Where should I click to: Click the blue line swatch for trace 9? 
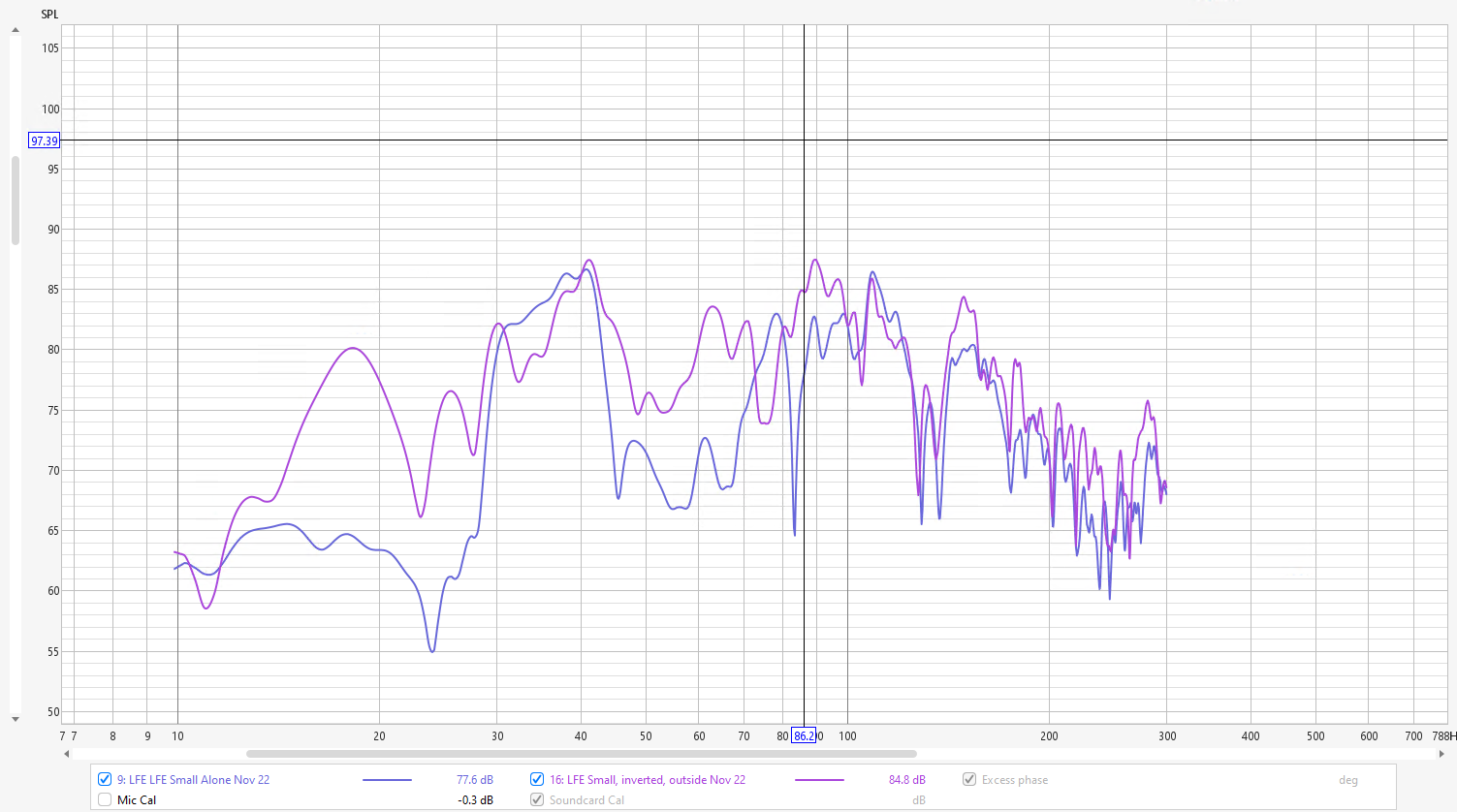point(387,780)
